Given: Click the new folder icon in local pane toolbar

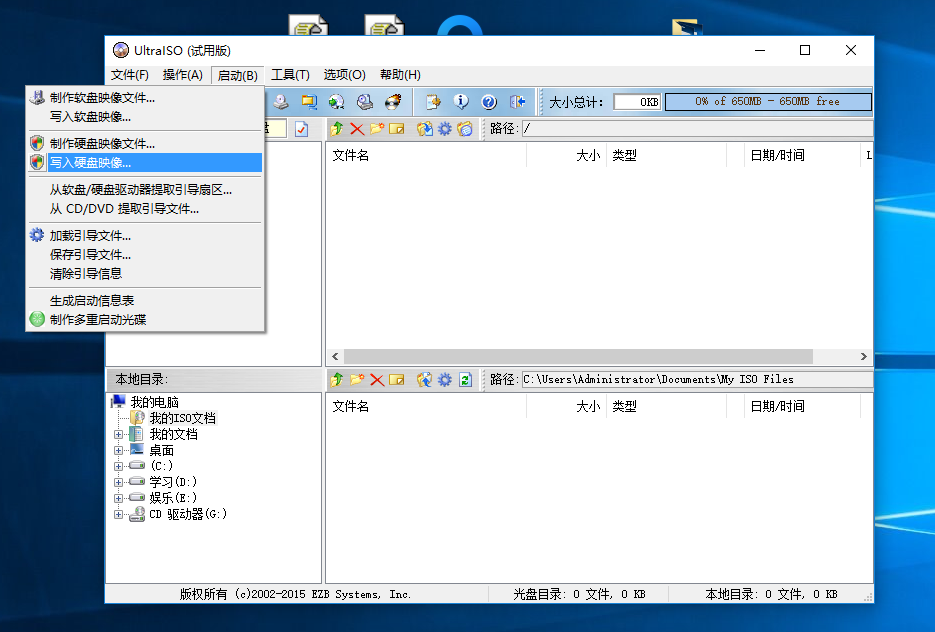Looking at the screenshot, I should tap(357, 380).
